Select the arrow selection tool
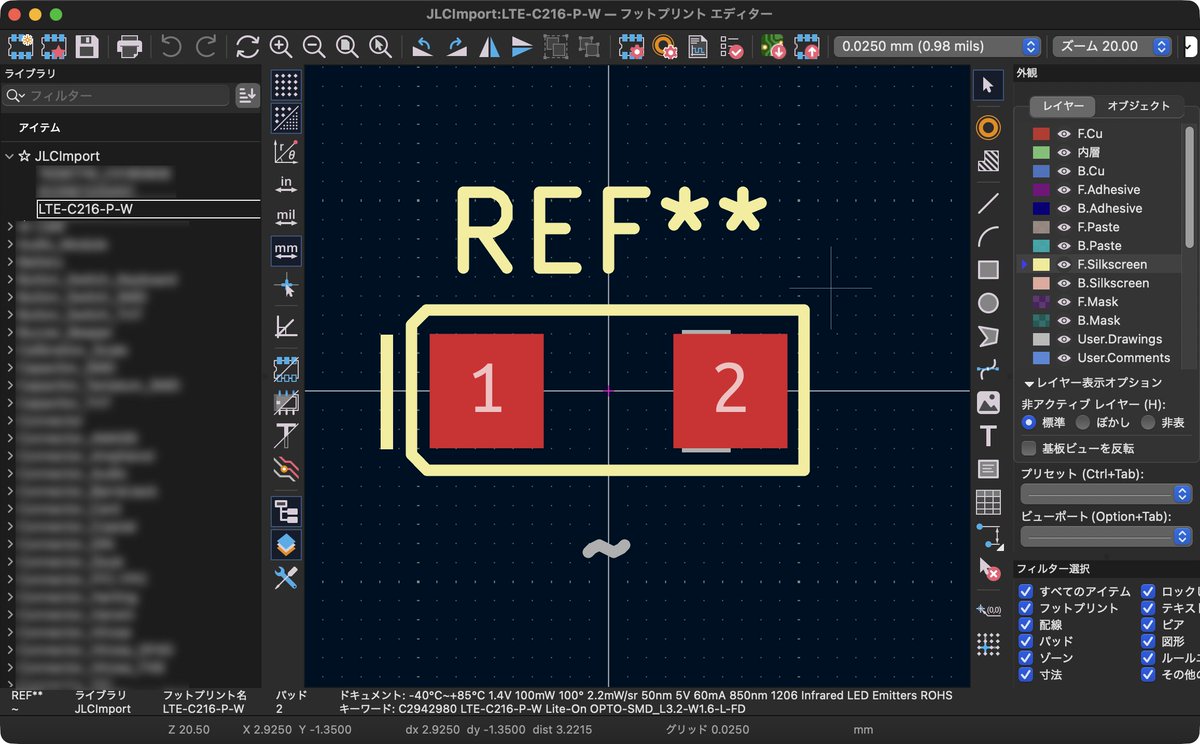 coord(988,86)
